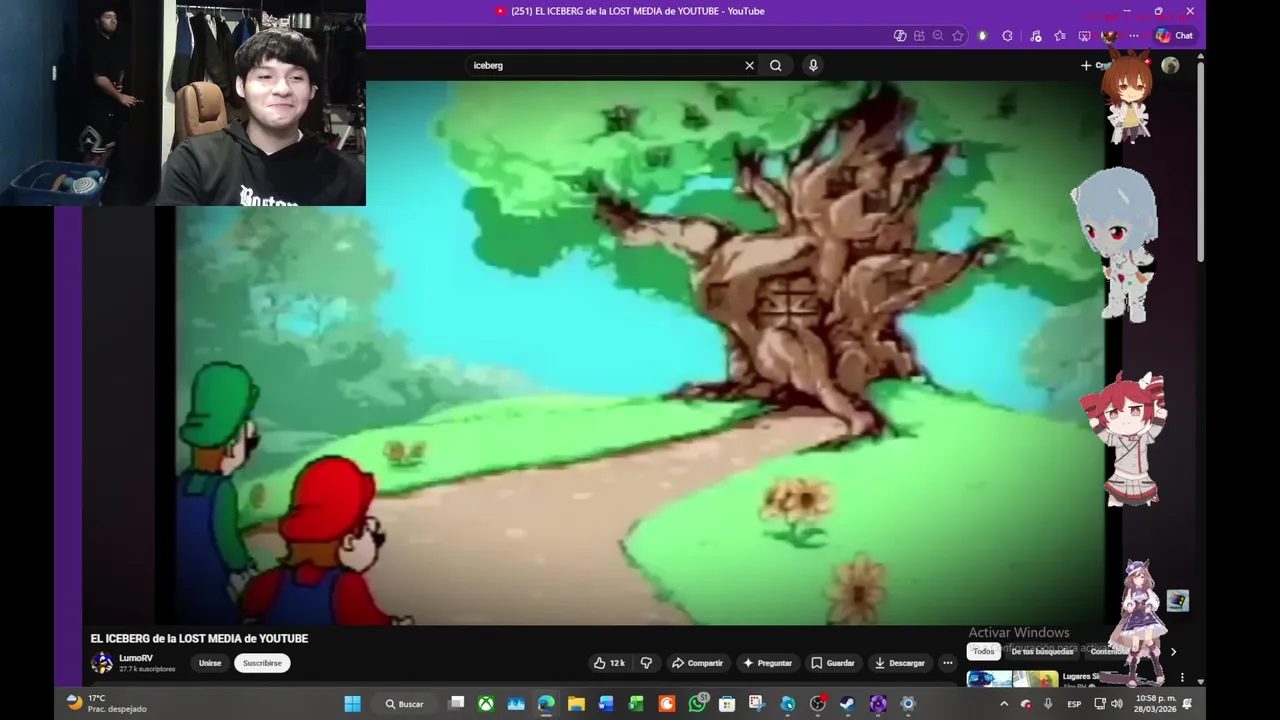Image resolution: width=1280 pixels, height=720 pixels.
Task: Click the microphone tray icon
Action: pos(1048,704)
